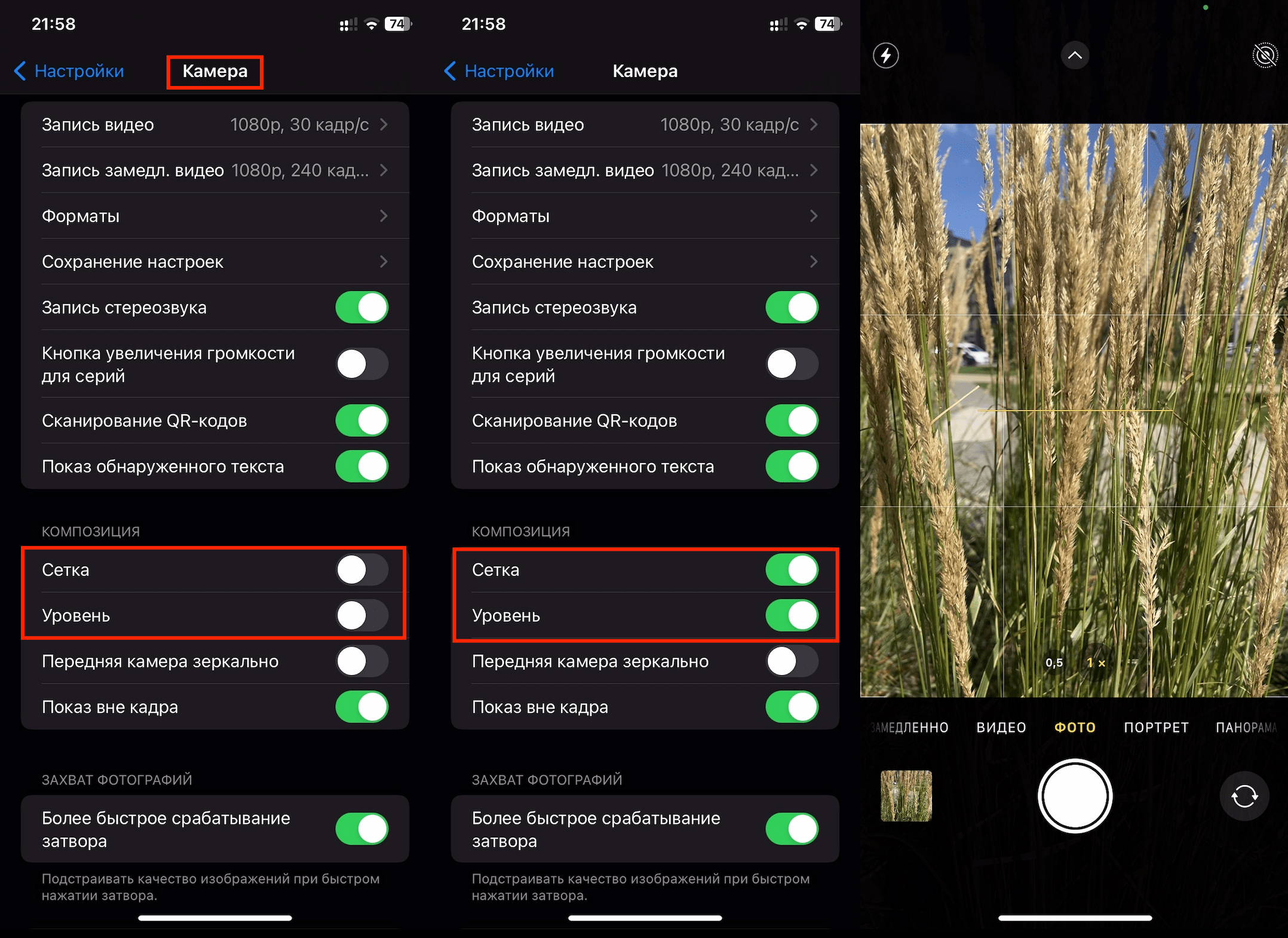1288x938 pixels.
Task: Open Форматы in middle screen
Action: pyautogui.click(x=645, y=216)
